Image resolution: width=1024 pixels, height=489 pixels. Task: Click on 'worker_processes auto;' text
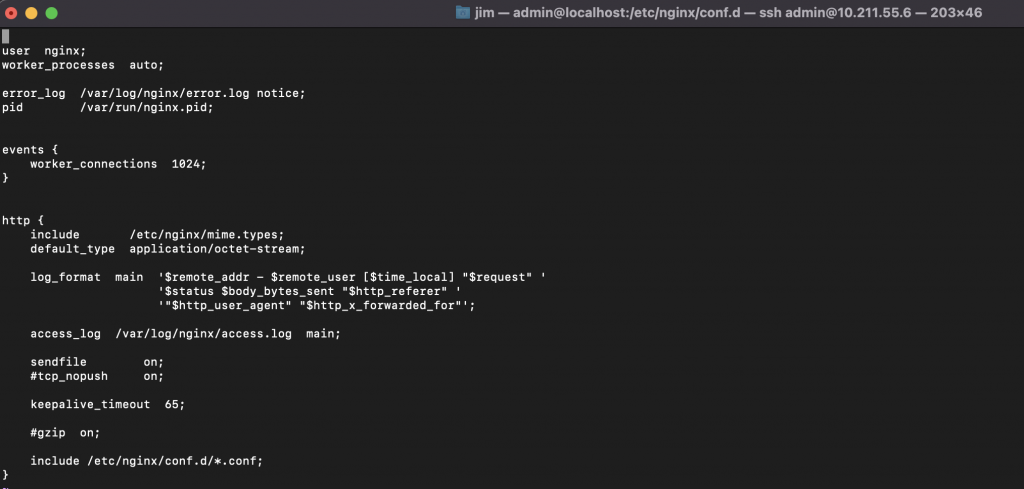[x=83, y=65]
